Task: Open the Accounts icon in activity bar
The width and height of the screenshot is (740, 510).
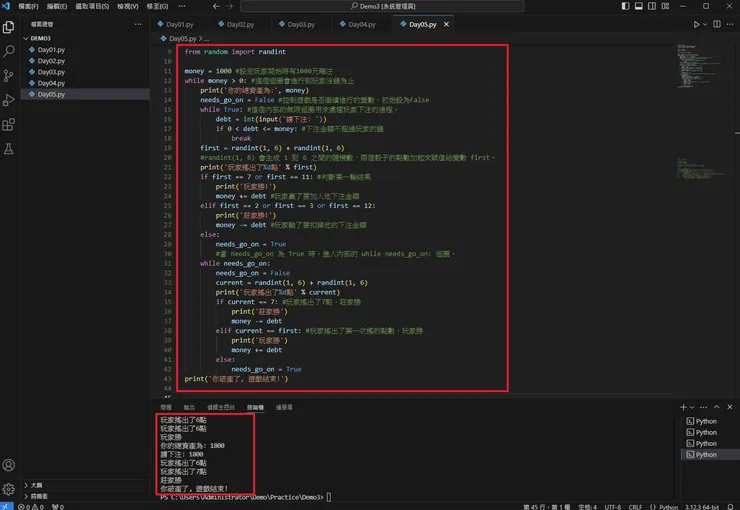Action: pos(10,465)
